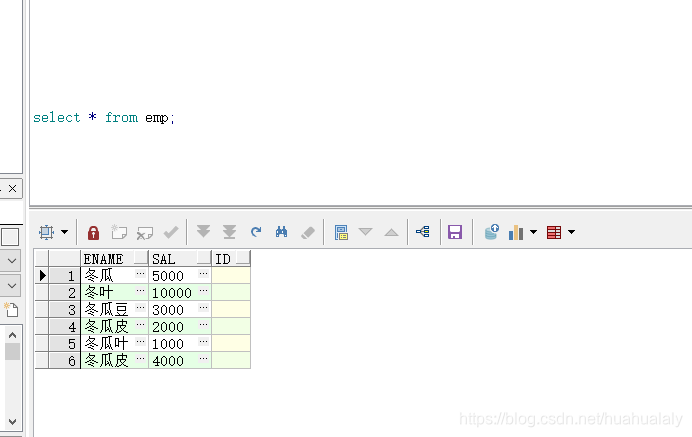Refresh the query results
This screenshot has width=692, height=437.
256,232
